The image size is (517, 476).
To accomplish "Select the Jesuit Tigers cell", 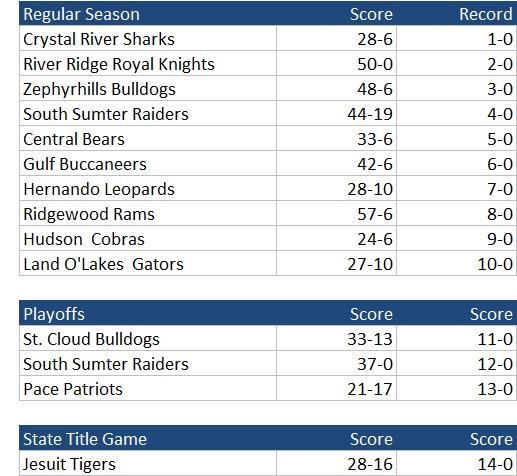I will tap(148, 463).
